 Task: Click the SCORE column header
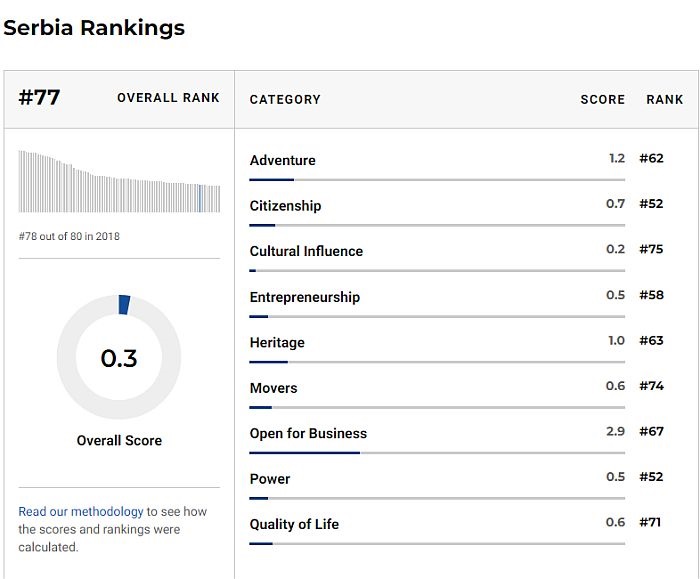point(602,100)
